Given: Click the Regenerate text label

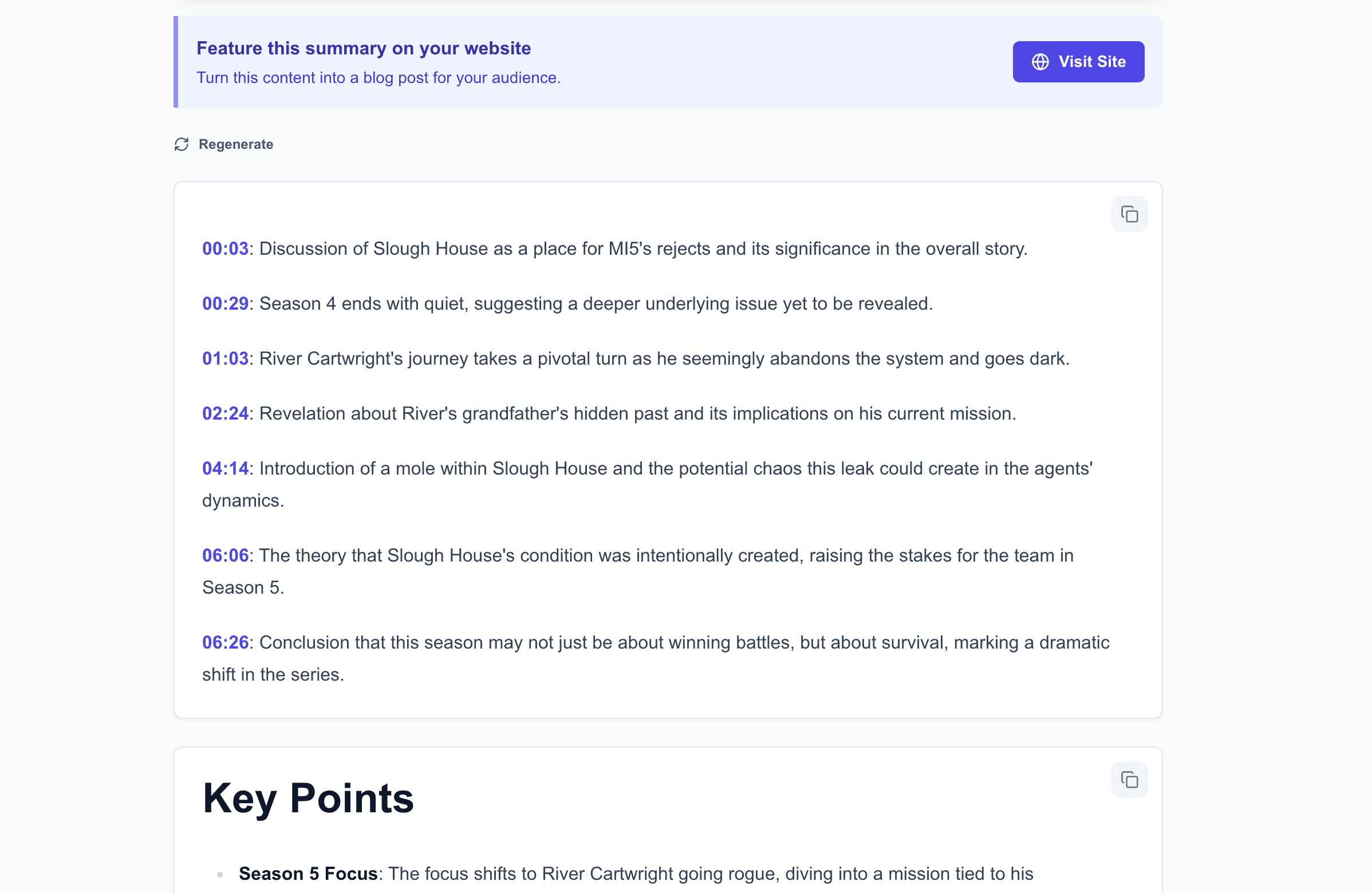Looking at the screenshot, I should [x=236, y=144].
